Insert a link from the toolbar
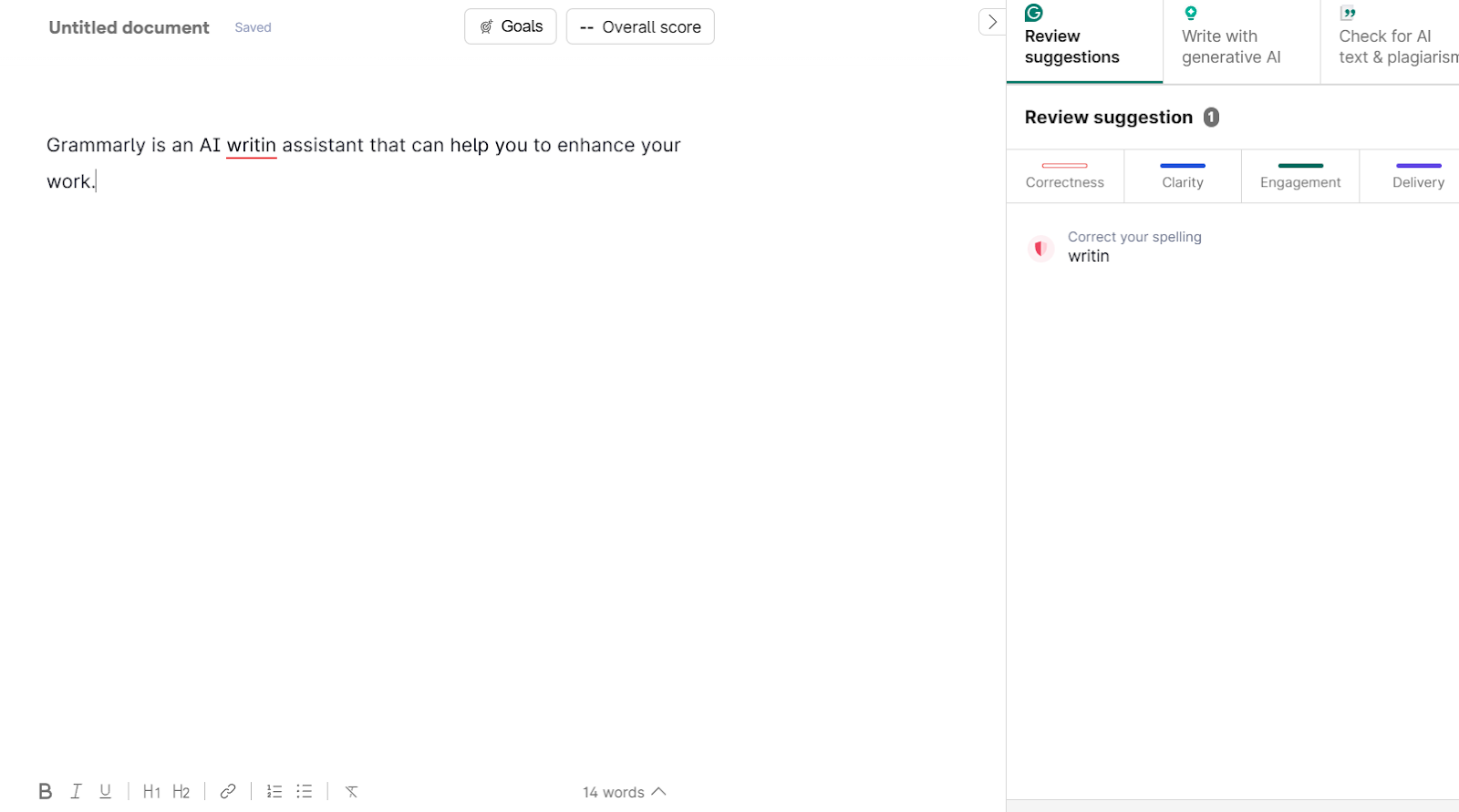1459x812 pixels. click(228, 791)
